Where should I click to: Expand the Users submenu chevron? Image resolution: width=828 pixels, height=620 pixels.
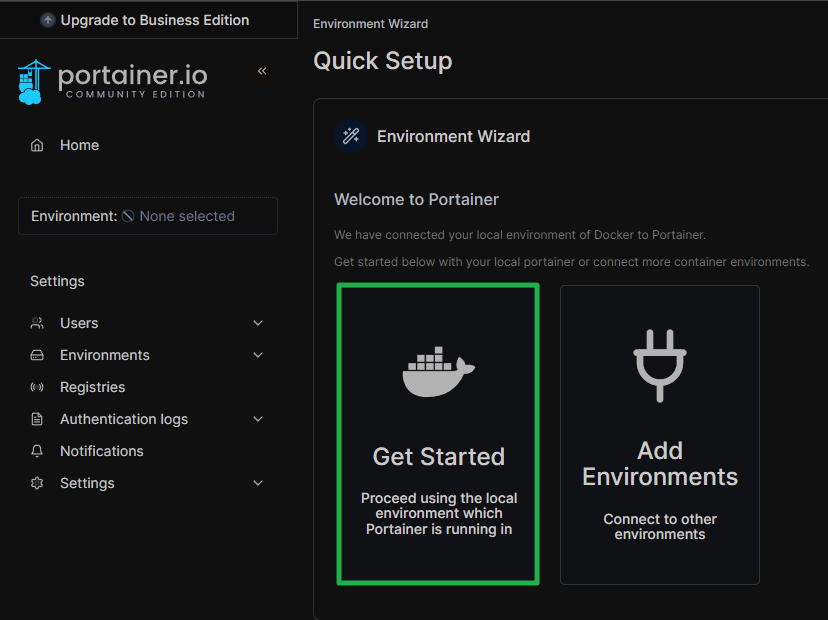(x=258, y=323)
